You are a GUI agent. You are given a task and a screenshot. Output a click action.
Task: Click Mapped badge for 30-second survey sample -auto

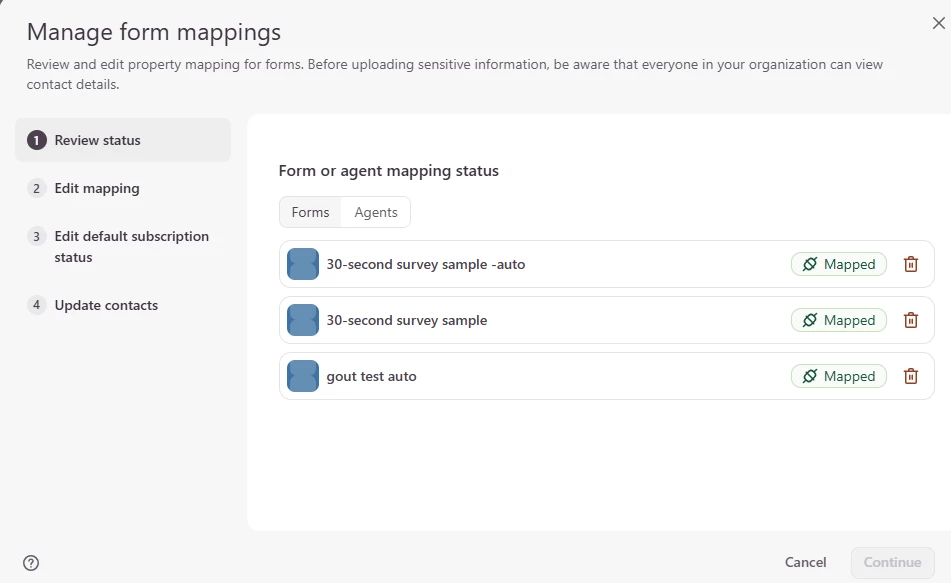click(838, 264)
